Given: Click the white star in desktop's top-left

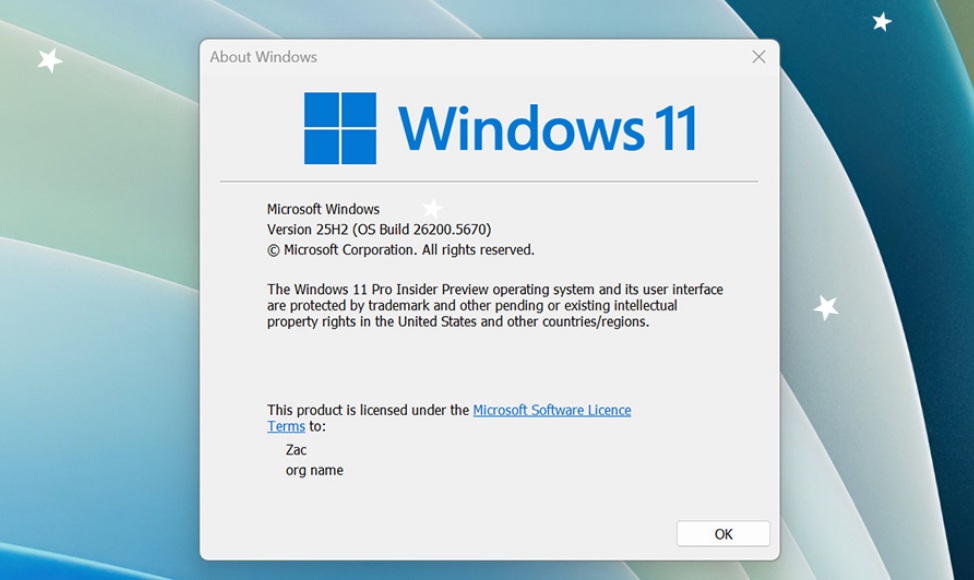Looking at the screenshot, I should (x=49, y=60).
